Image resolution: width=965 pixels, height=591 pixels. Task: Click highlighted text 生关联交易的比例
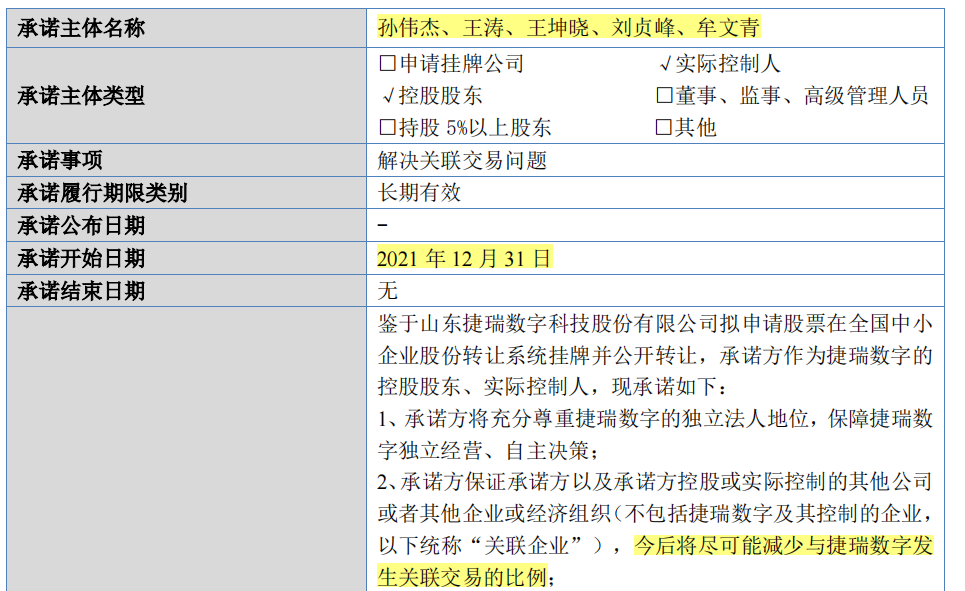click(x=462, y=578)
